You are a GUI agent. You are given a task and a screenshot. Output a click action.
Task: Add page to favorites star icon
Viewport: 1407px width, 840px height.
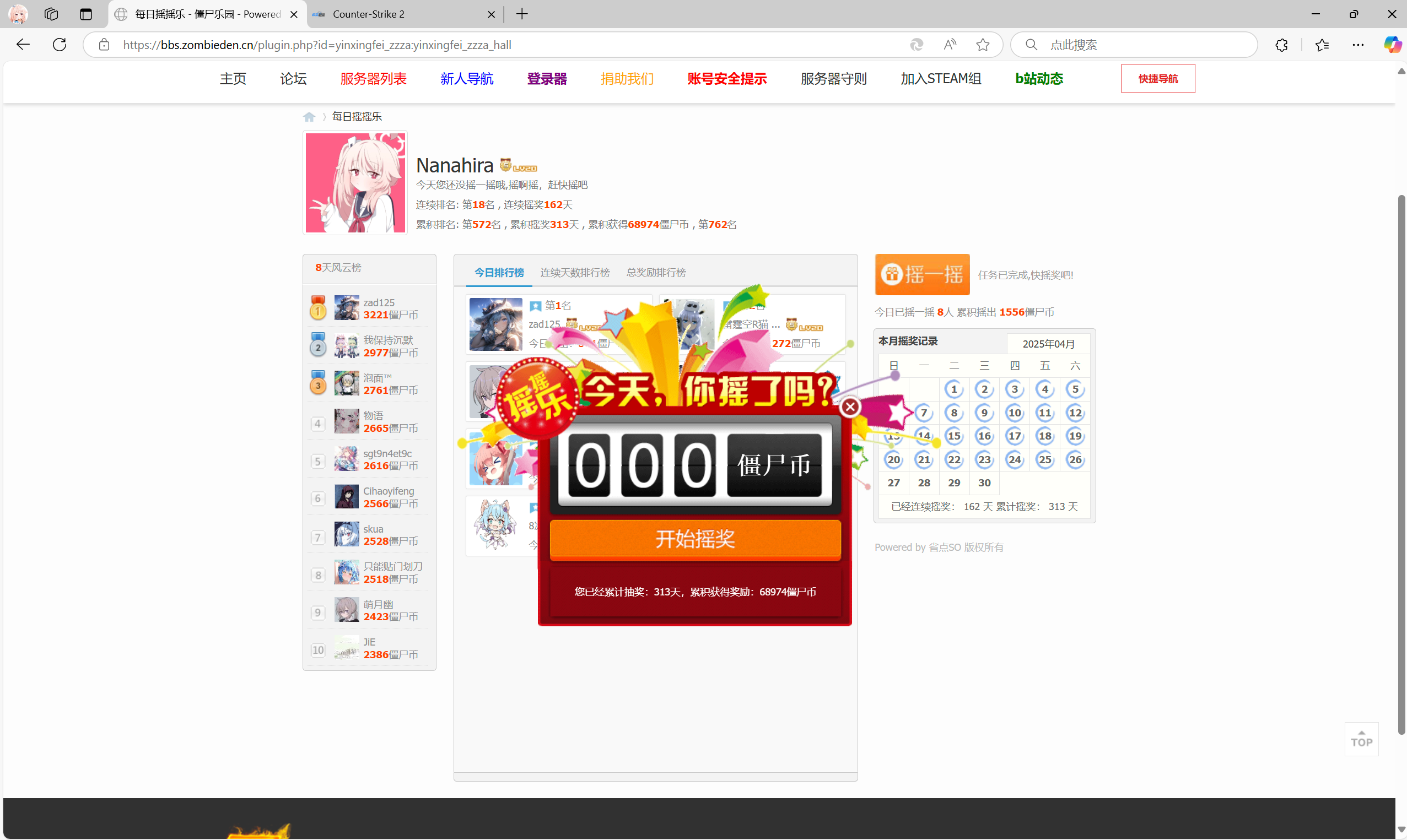982,45
